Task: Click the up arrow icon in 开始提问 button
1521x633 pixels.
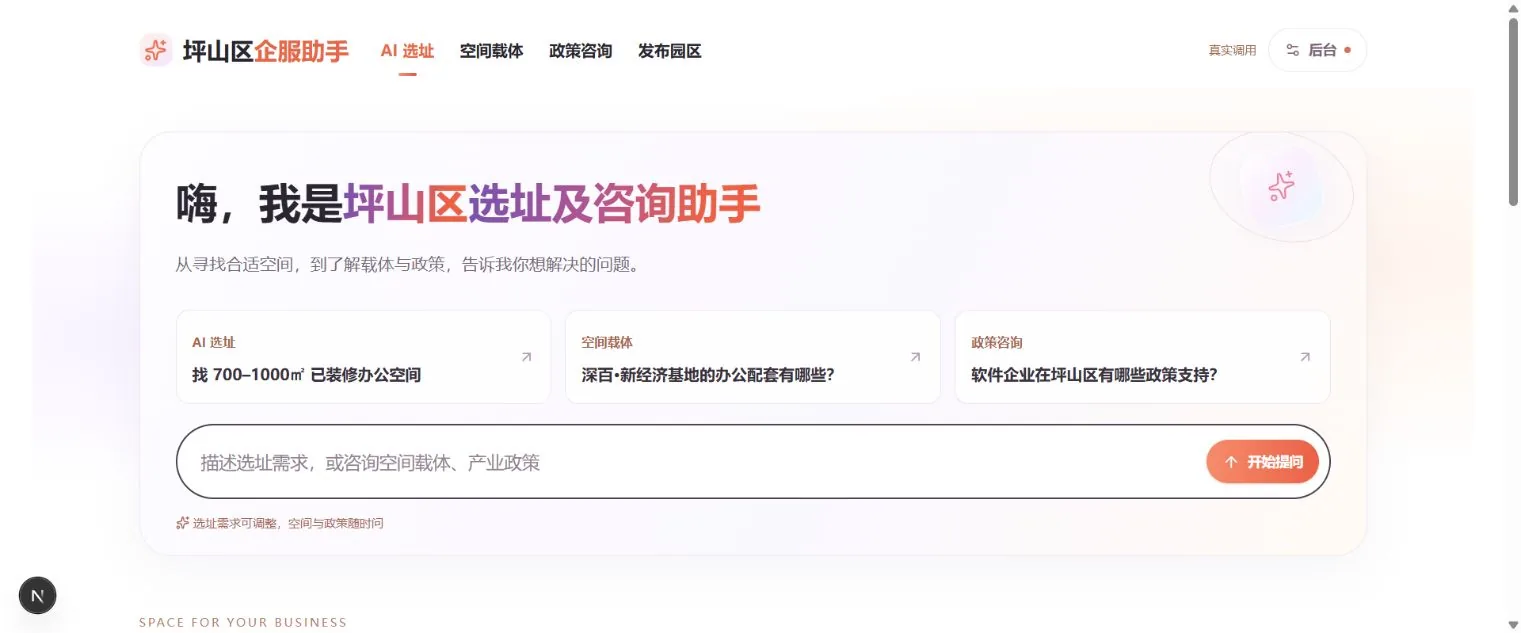Action: (x=1231, y=462)
